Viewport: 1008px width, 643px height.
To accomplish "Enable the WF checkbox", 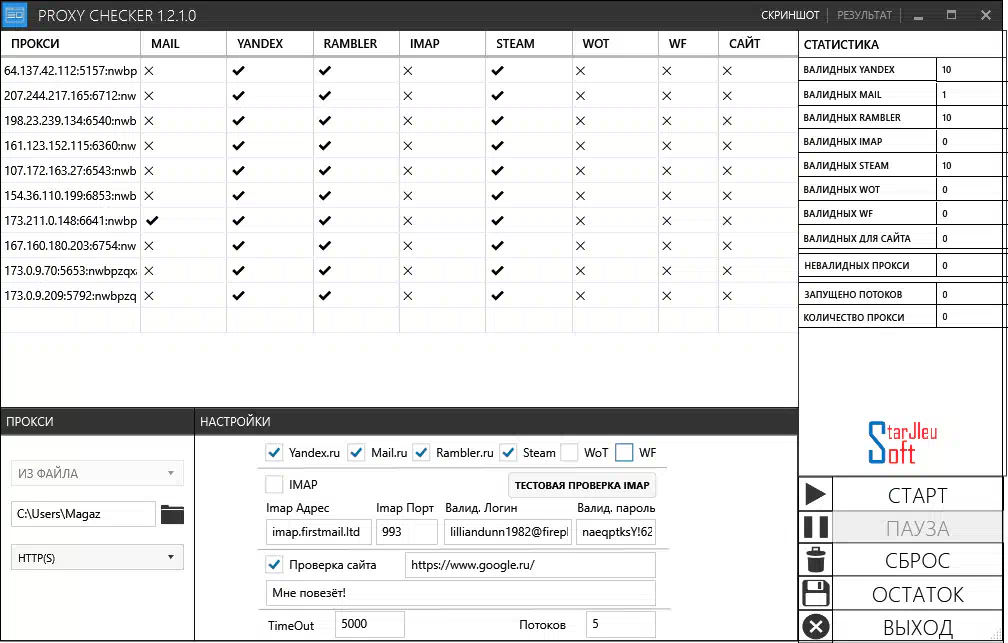I will tap(624, 453).
